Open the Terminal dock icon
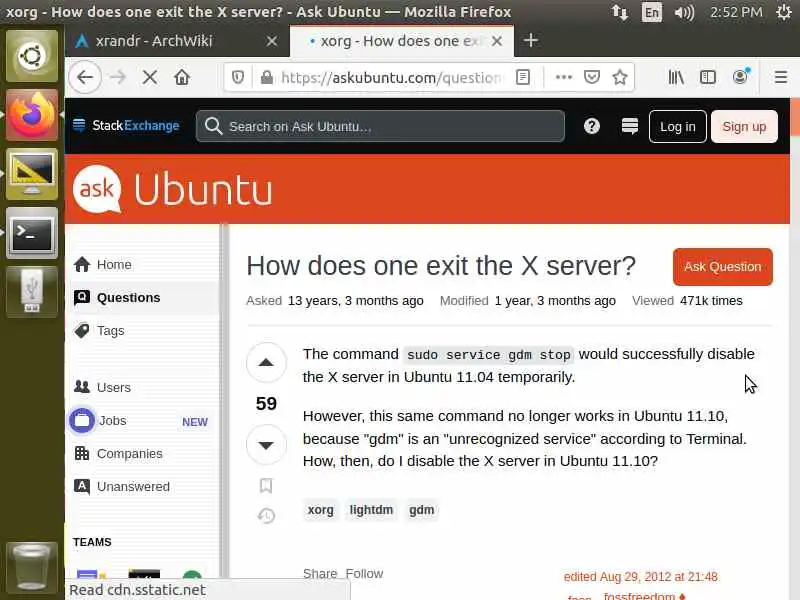 [x=32, y=233]
